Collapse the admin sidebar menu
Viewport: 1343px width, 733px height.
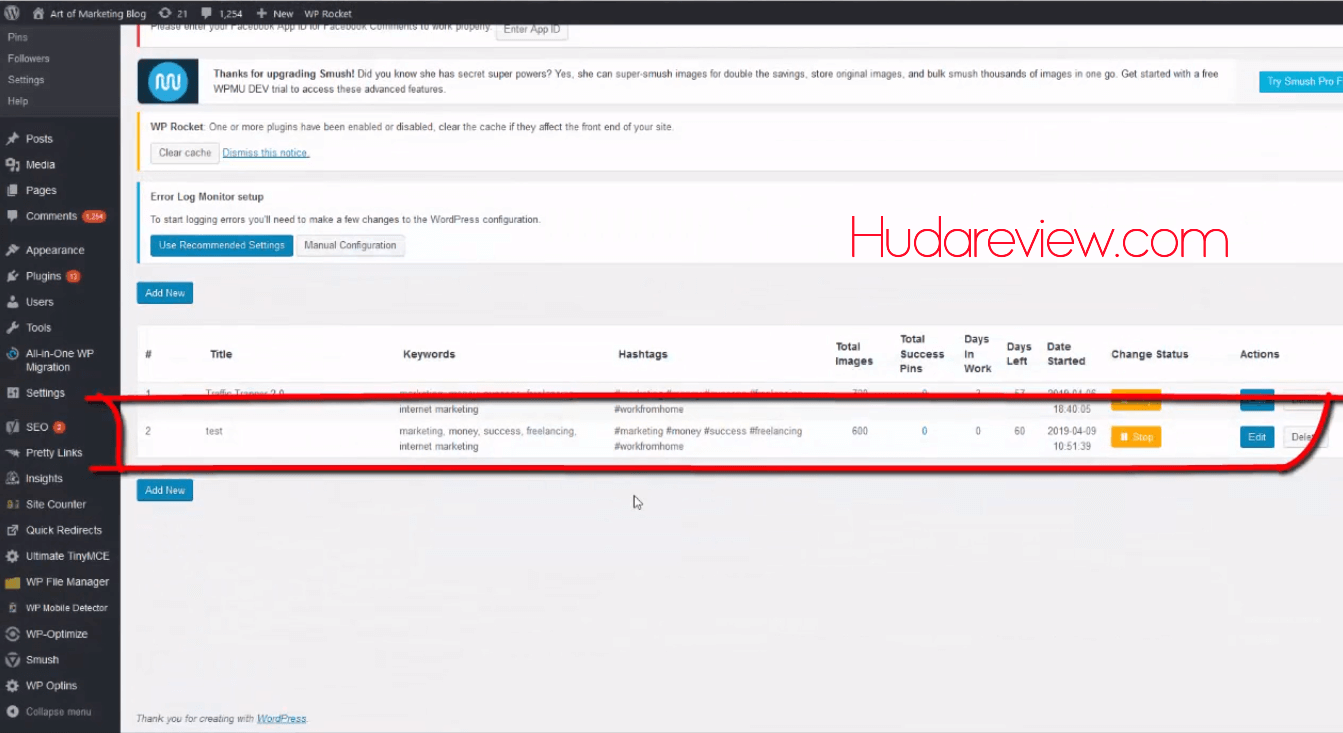click(50, 712)
